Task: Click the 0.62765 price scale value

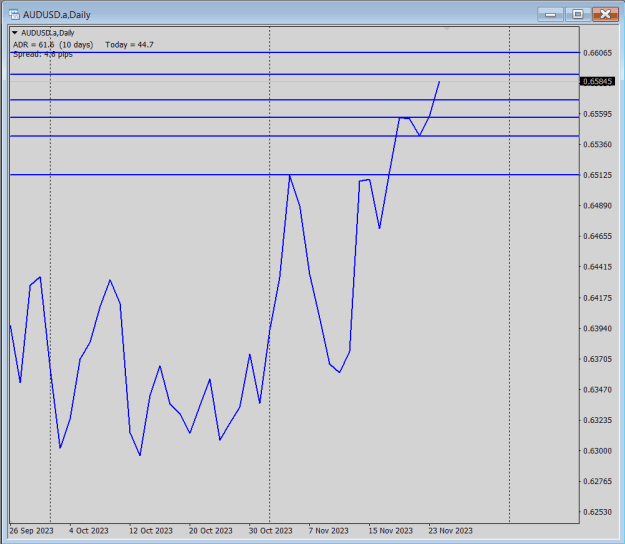Action: (x=597, y=481)
